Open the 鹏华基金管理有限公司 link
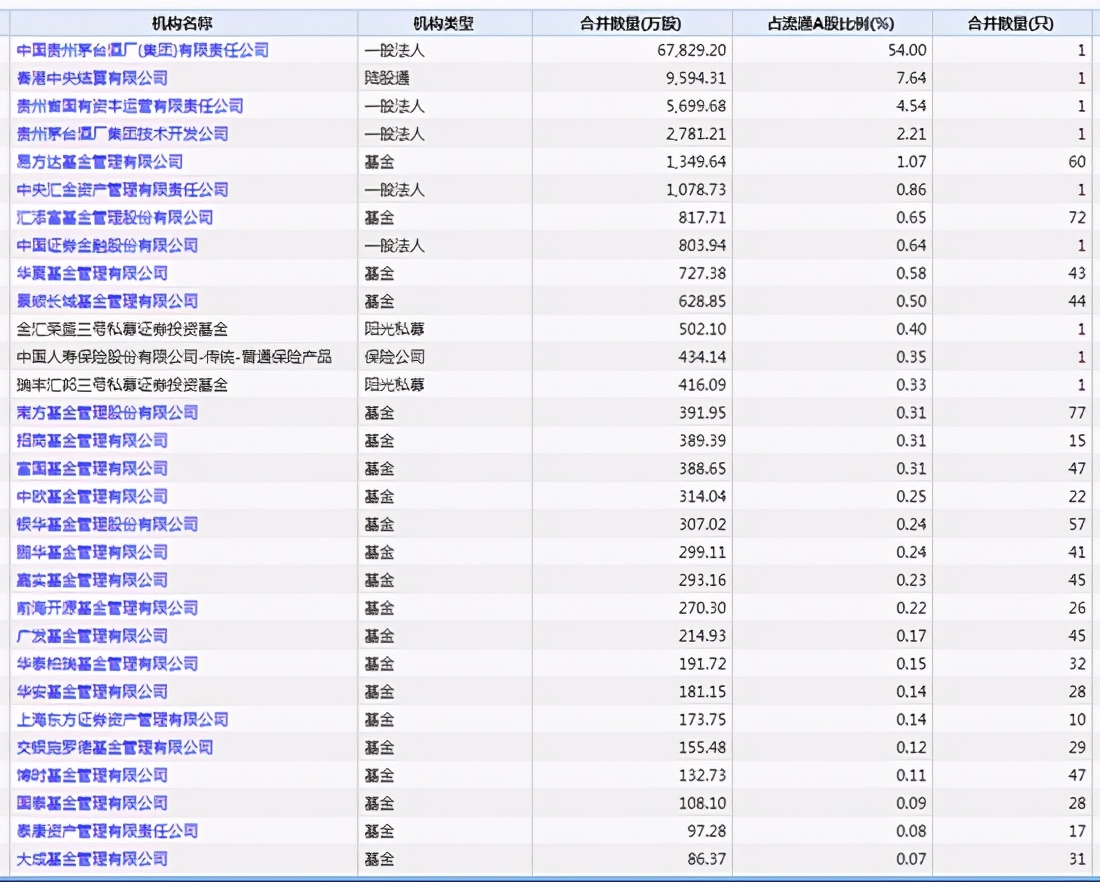This screenshot has width=1100, height=882. click(x=92, y=552)
